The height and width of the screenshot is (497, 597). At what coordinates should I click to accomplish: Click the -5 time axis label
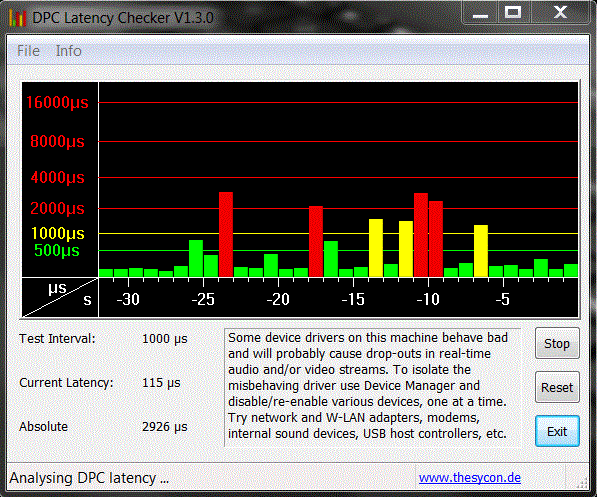[x=503, y=299]
